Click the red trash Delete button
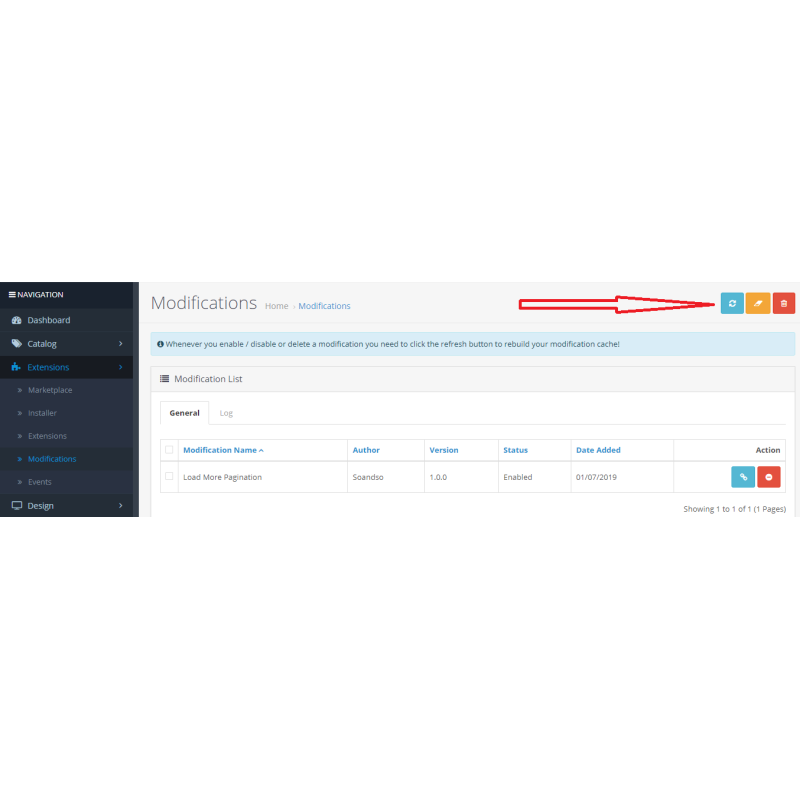Image resolution: width=800 pixels, height=800 pixels. 784,303
